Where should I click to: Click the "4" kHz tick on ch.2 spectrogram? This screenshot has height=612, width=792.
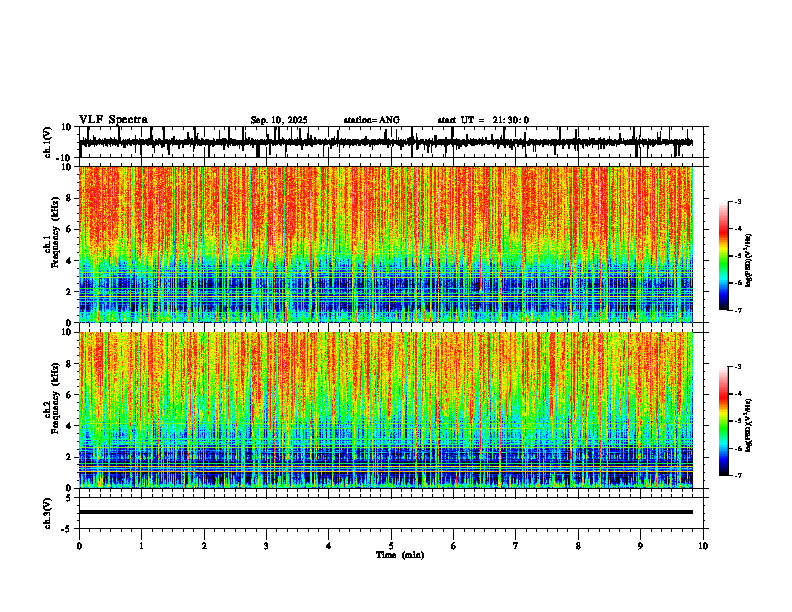pos(70,426)
